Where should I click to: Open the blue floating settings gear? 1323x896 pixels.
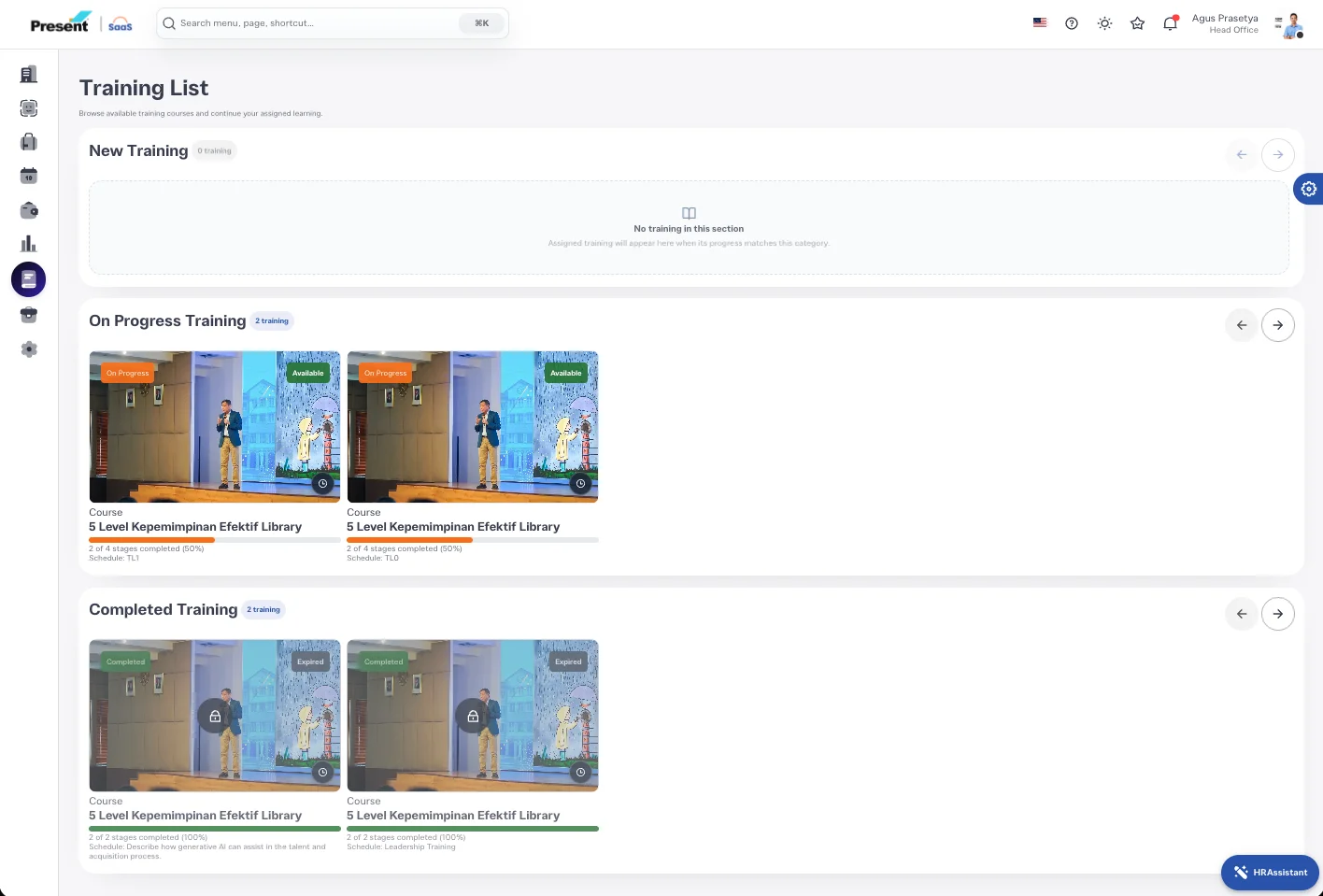[1308, 189]
